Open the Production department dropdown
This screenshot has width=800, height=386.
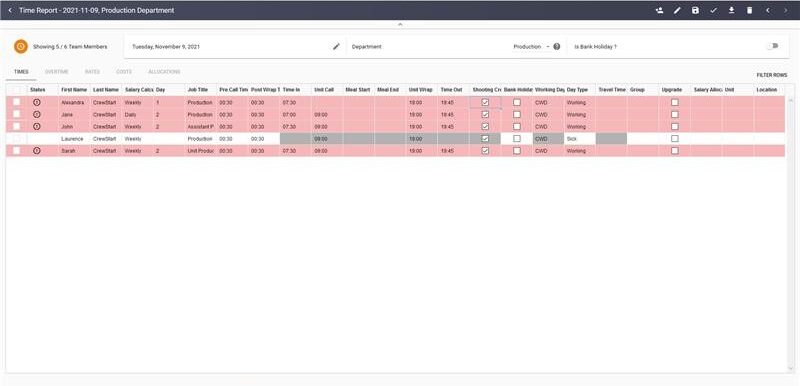[x=531, y=46]
